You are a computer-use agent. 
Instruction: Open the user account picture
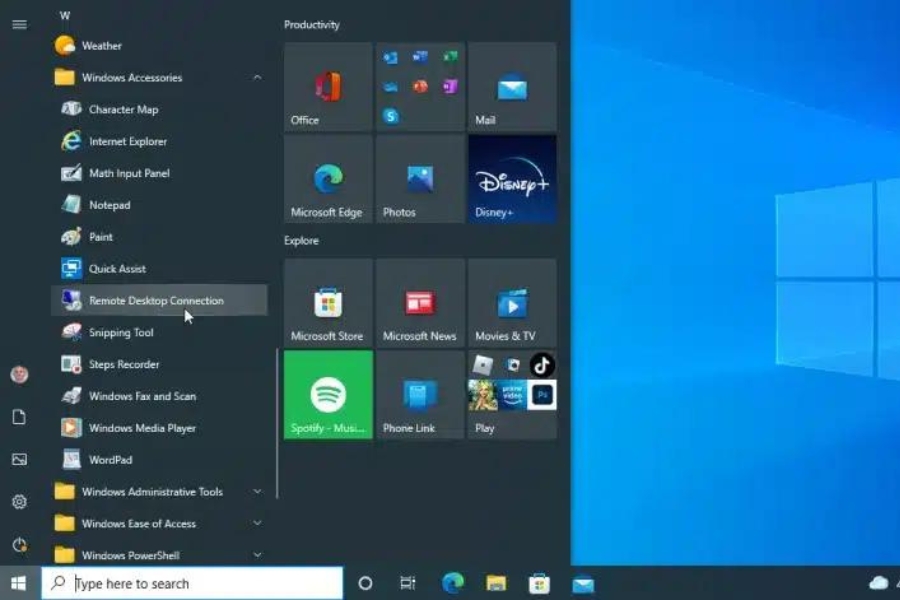pos(20,374)
